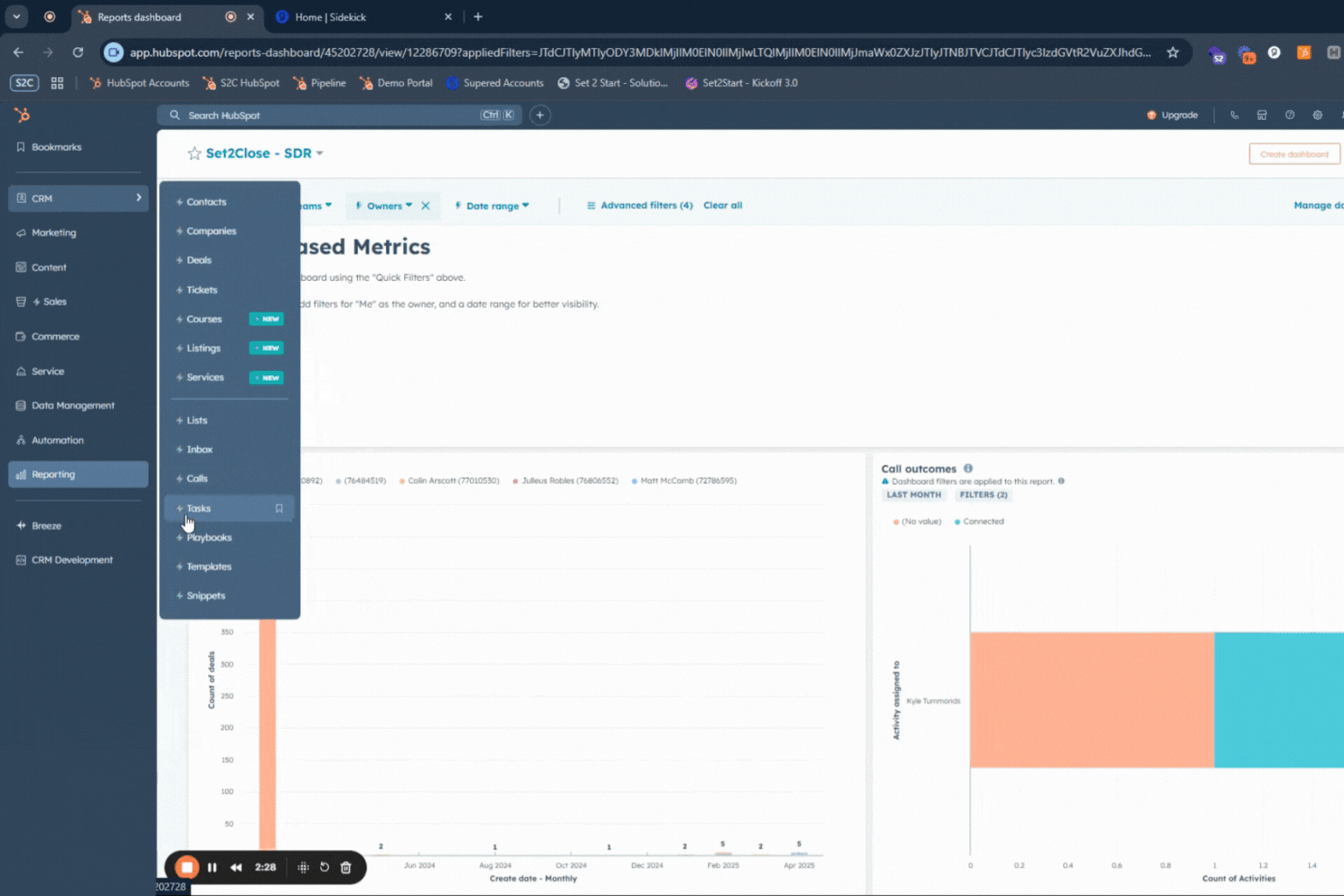Screen dimensions: 1344x896
Task: Delete recording with the trash icon
Action: click(346, 867)
